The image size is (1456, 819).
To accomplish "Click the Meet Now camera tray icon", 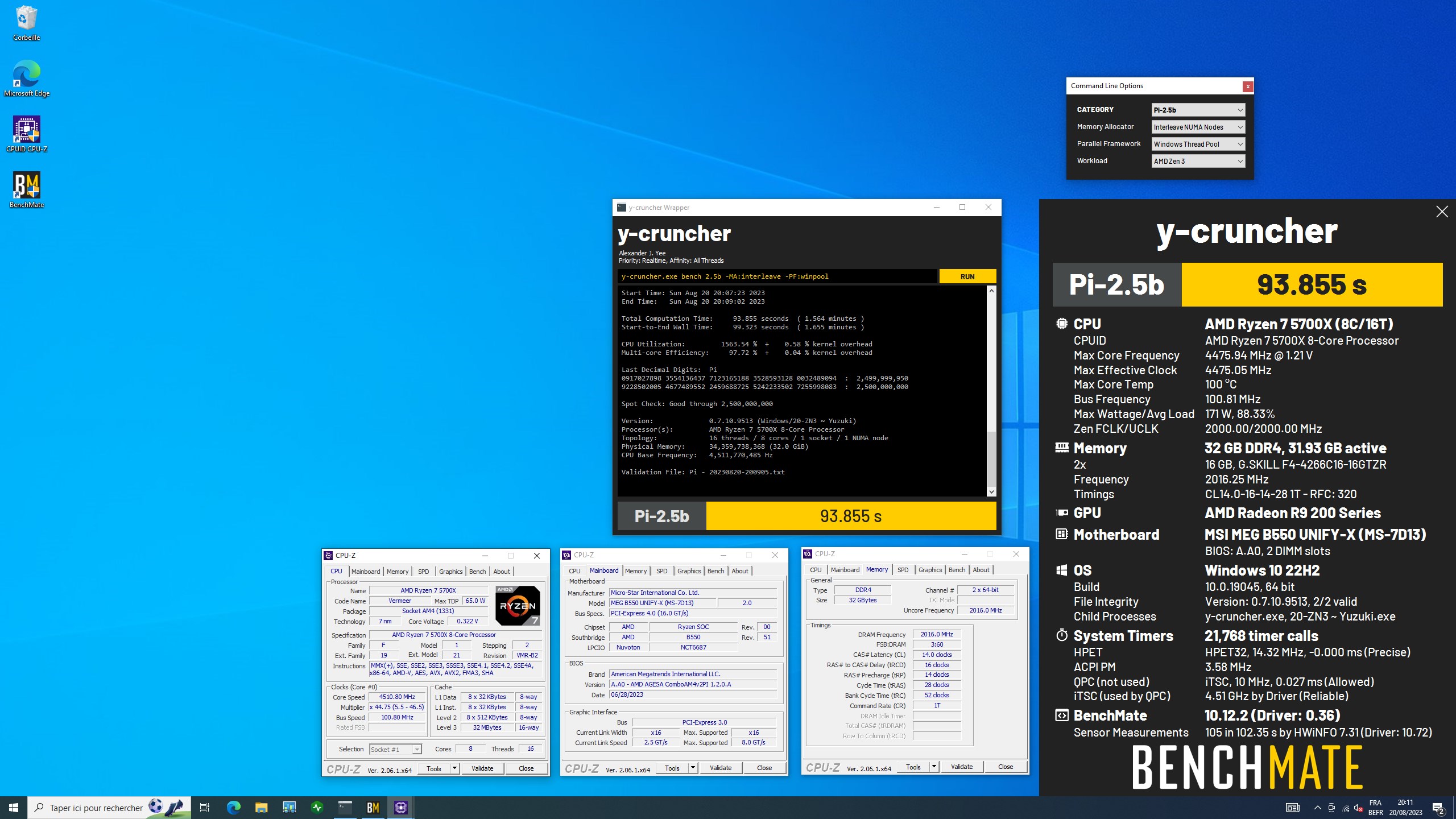I will pyautogui.click(x=1331, y=808).
